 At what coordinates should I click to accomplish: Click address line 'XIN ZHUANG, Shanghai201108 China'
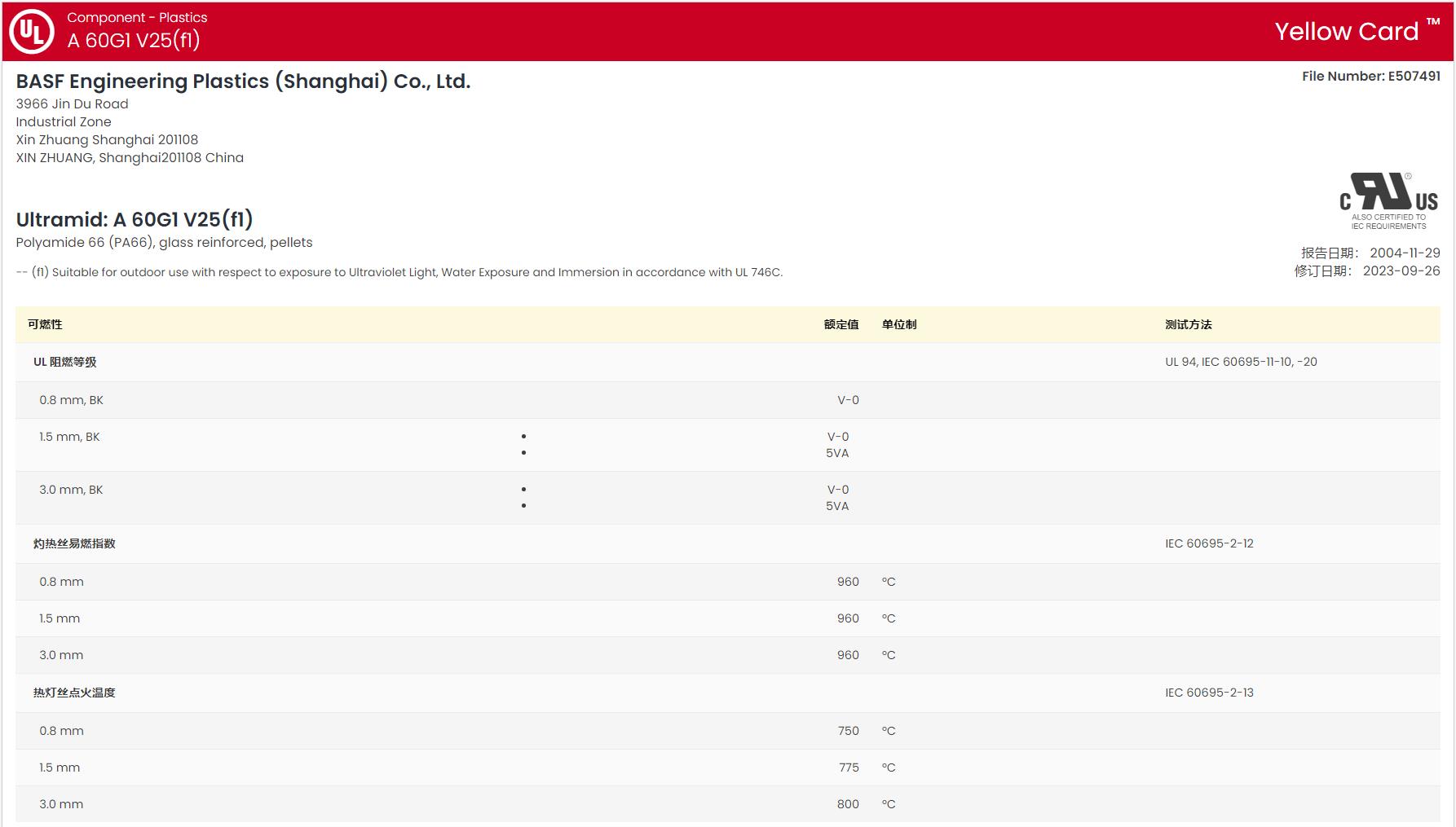pos(130,157)
